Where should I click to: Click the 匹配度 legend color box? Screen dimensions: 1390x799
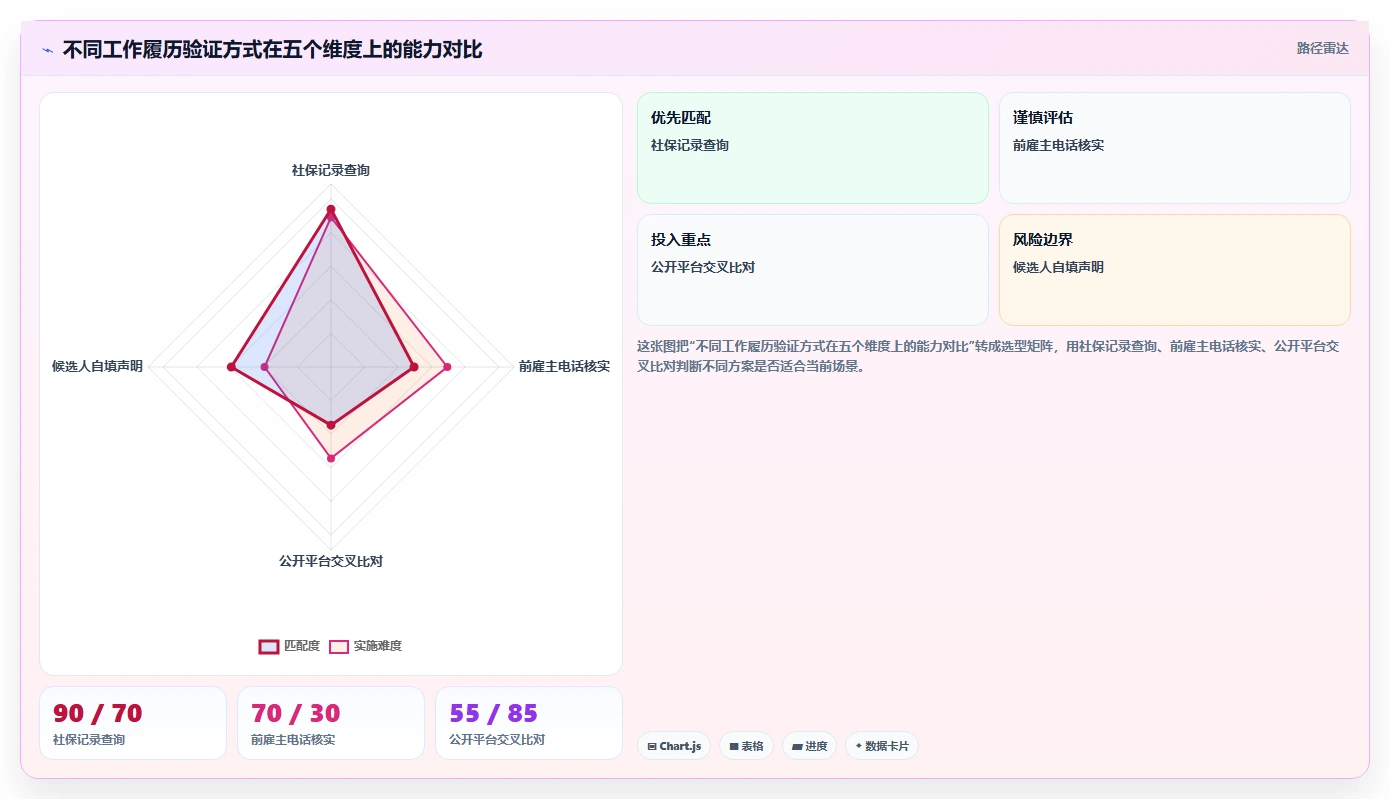tap(269, 646)
